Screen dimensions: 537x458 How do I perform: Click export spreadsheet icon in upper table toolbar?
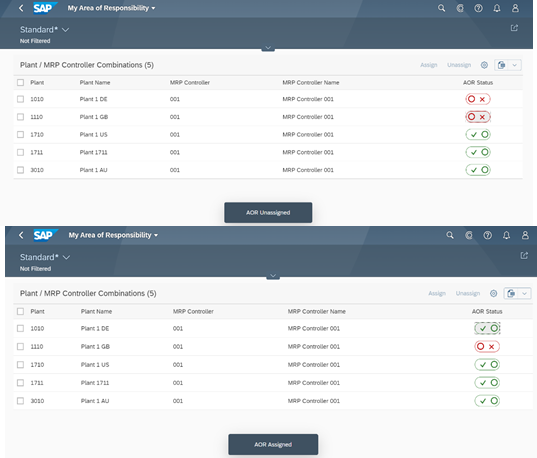(x=501, y=65)
